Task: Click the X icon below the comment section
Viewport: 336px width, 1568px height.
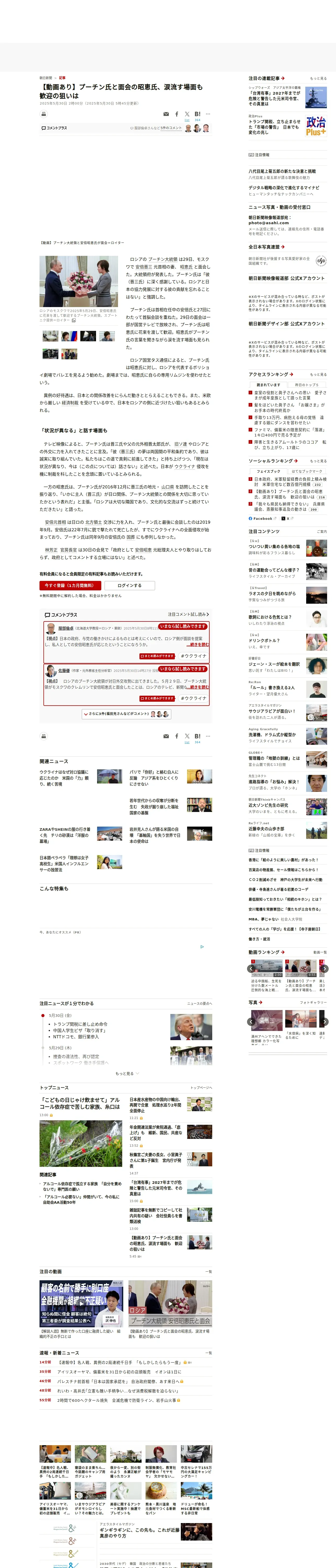Action: [187, 736]
